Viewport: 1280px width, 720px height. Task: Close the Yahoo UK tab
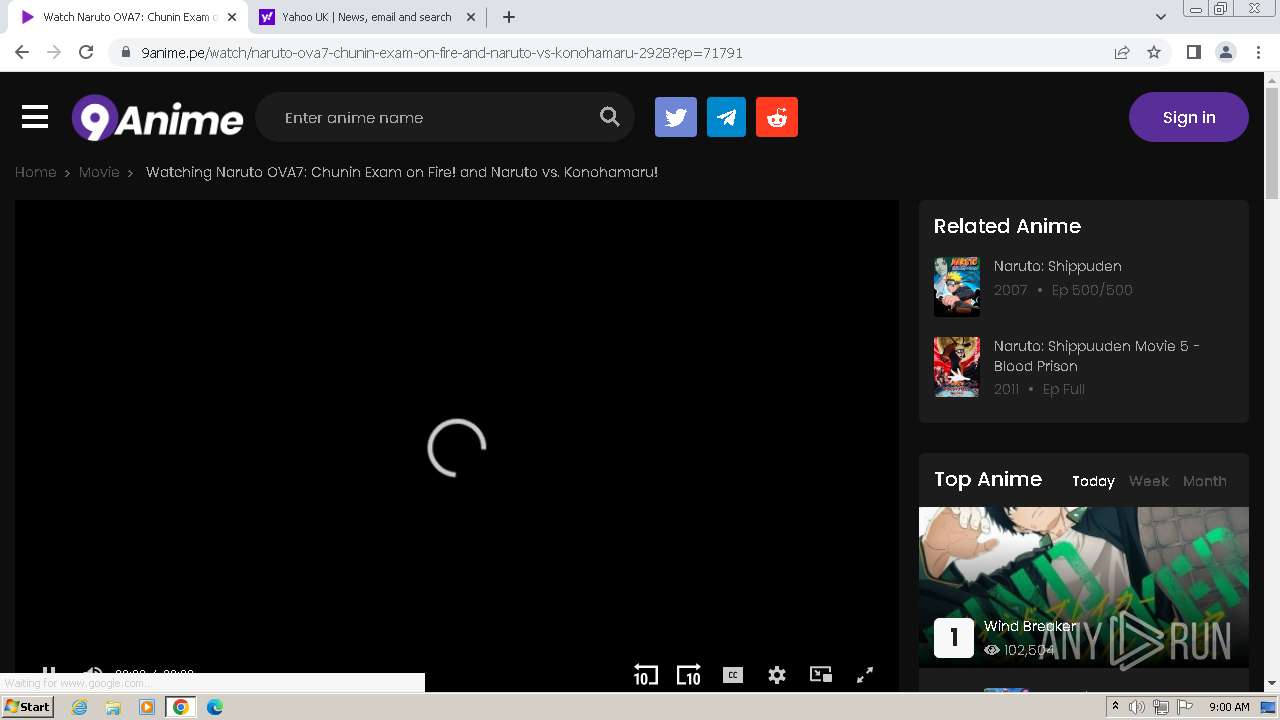pos(473,17)
